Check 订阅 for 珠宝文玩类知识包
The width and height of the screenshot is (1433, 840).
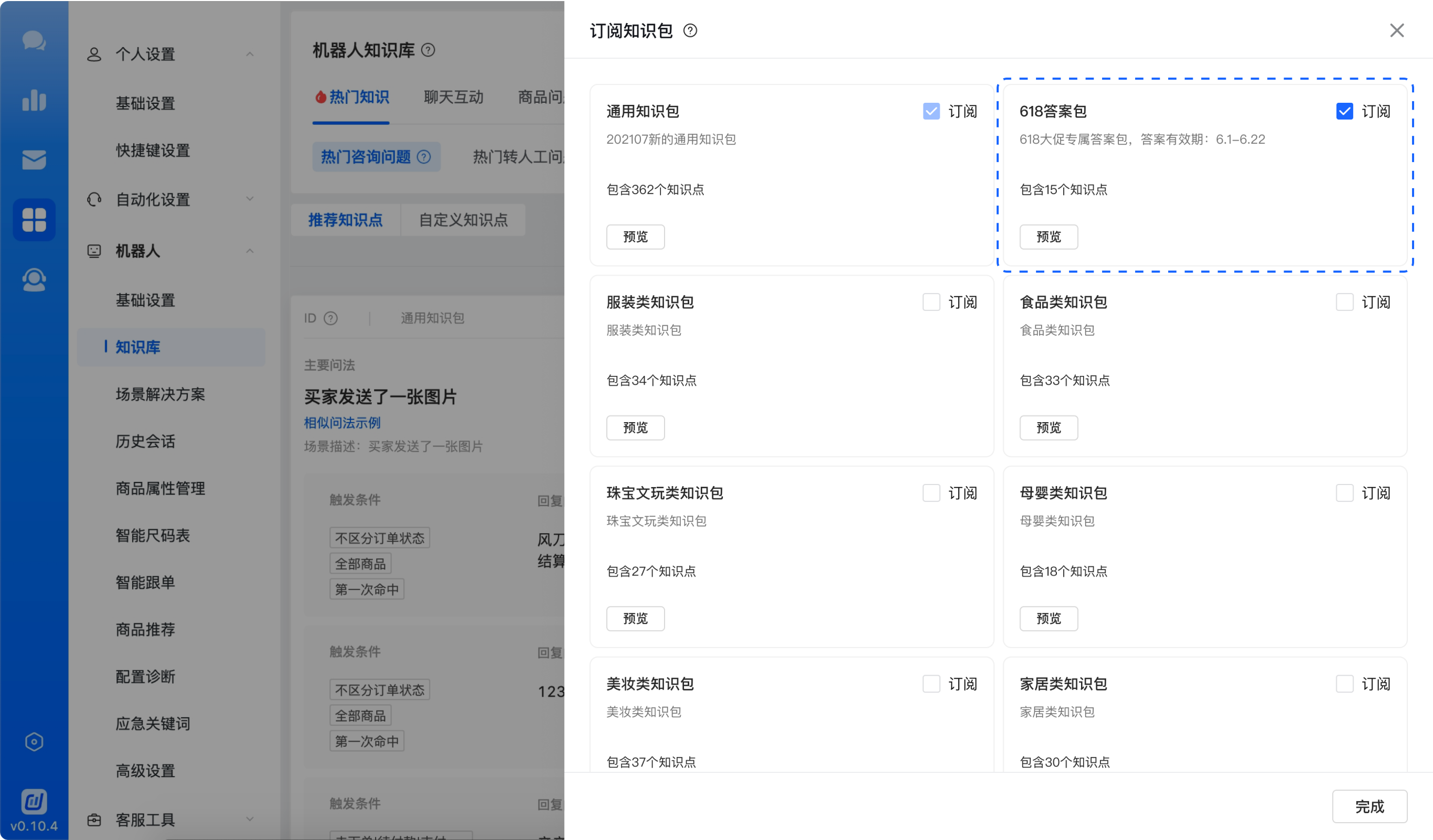931,493
